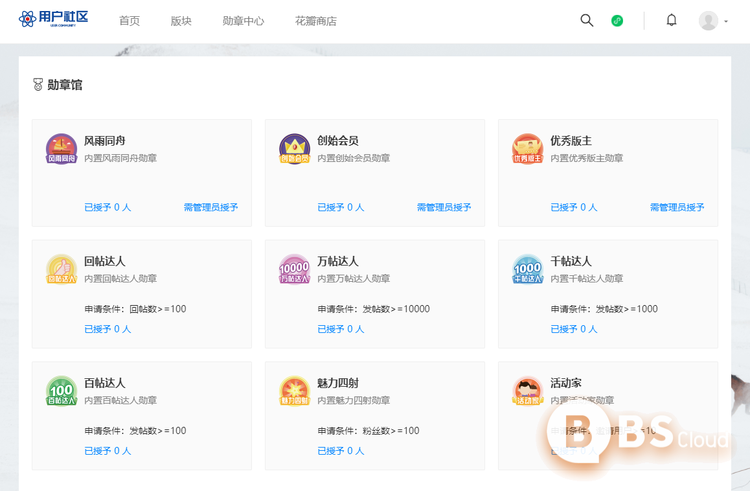750x491 pixels.
Task: Click condition 回帖数>=100
Action: (x=158, y=309)
